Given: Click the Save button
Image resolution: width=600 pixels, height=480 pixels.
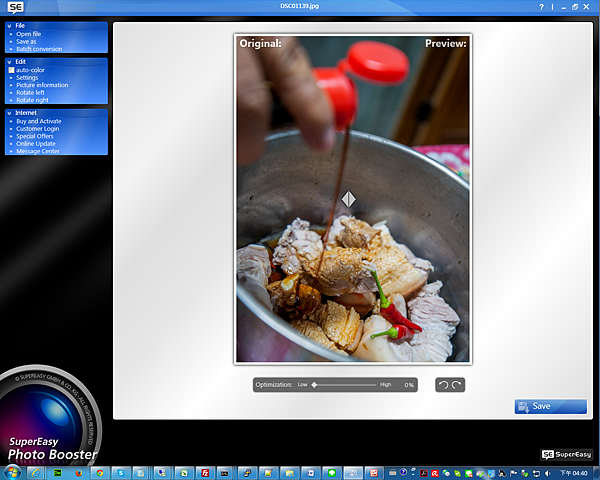Looking at the screenshot, I should [x=550, y=407].
